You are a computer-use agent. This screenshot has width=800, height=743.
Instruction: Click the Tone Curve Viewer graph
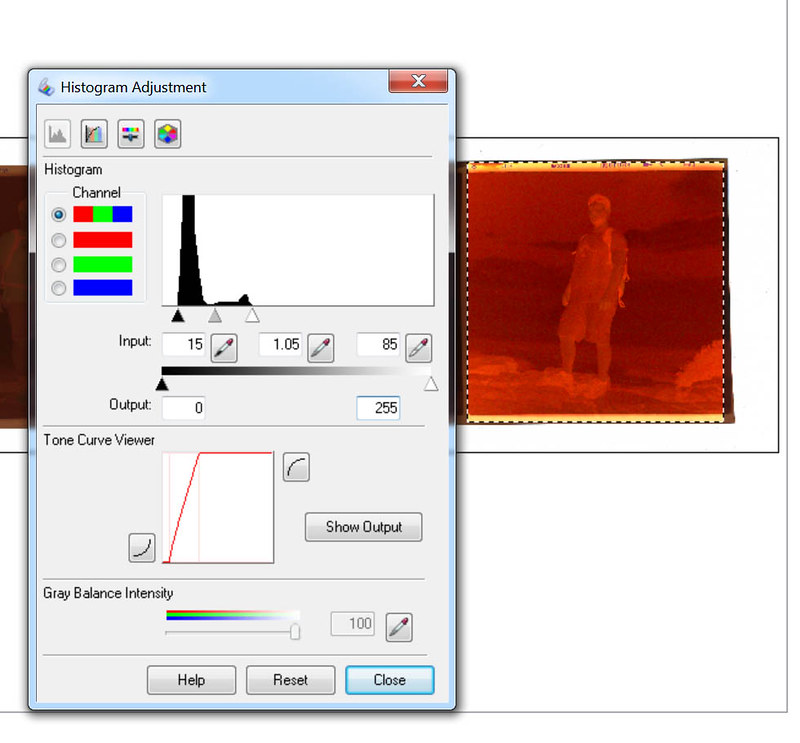[x=218, y=507]
